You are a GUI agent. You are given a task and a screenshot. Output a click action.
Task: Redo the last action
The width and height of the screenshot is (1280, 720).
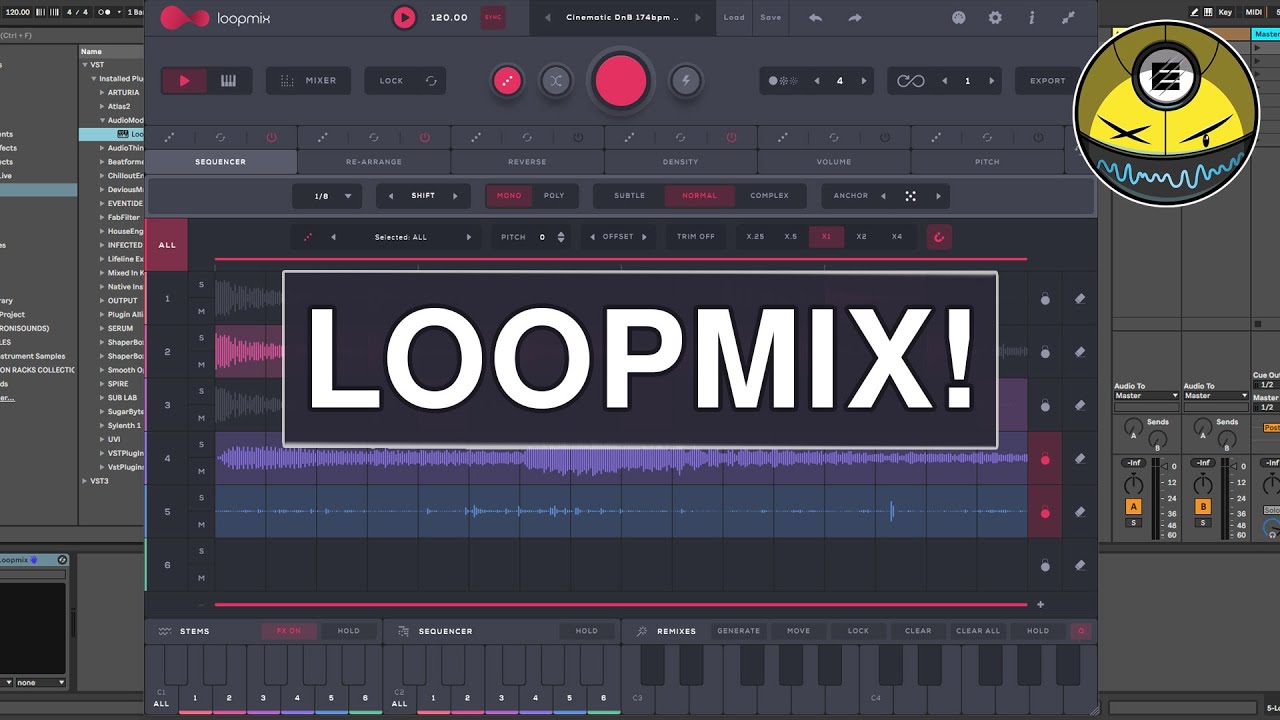pyautogui.click(x=855, y=17)
